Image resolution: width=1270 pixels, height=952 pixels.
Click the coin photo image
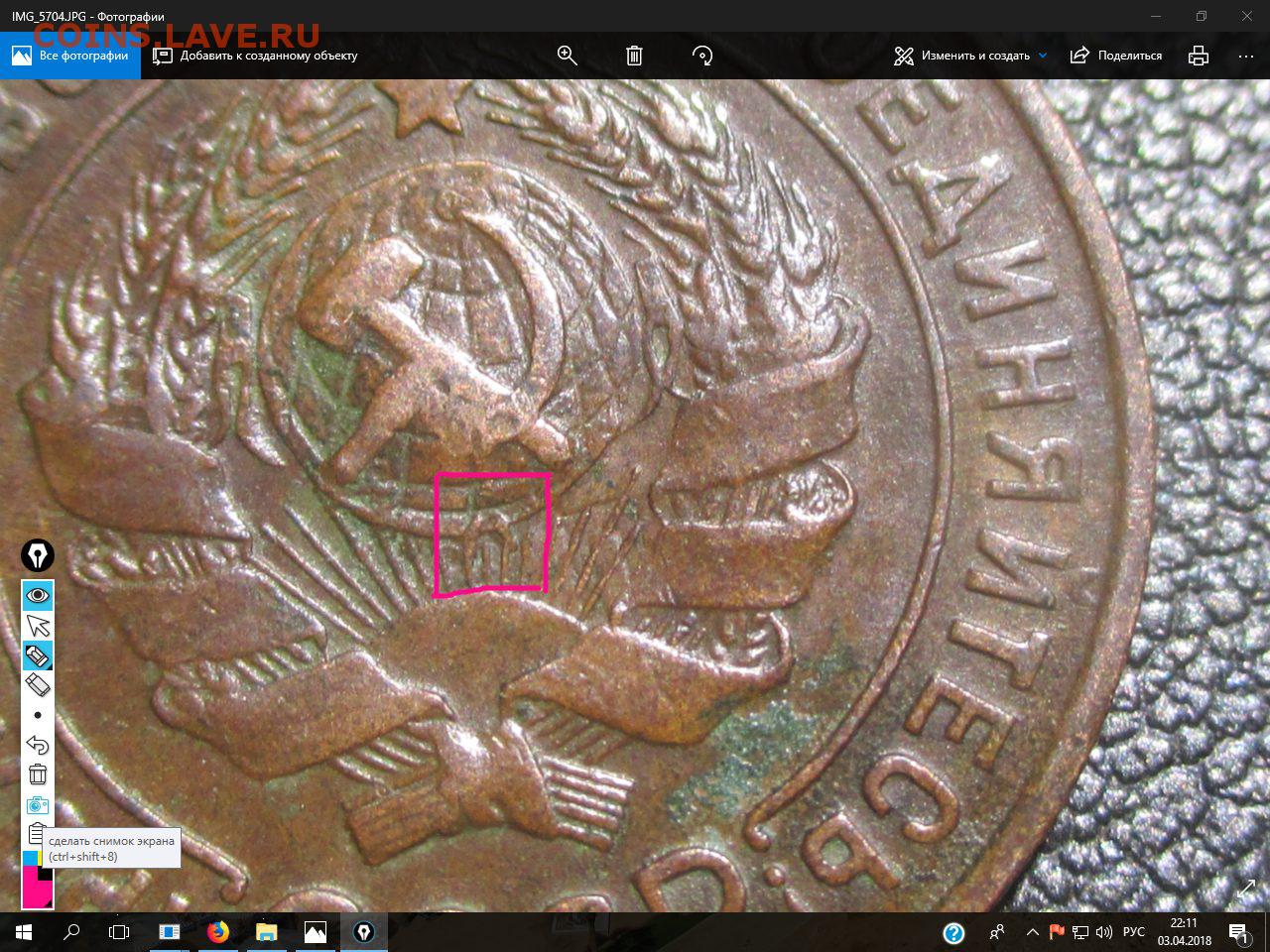point(635,496)
